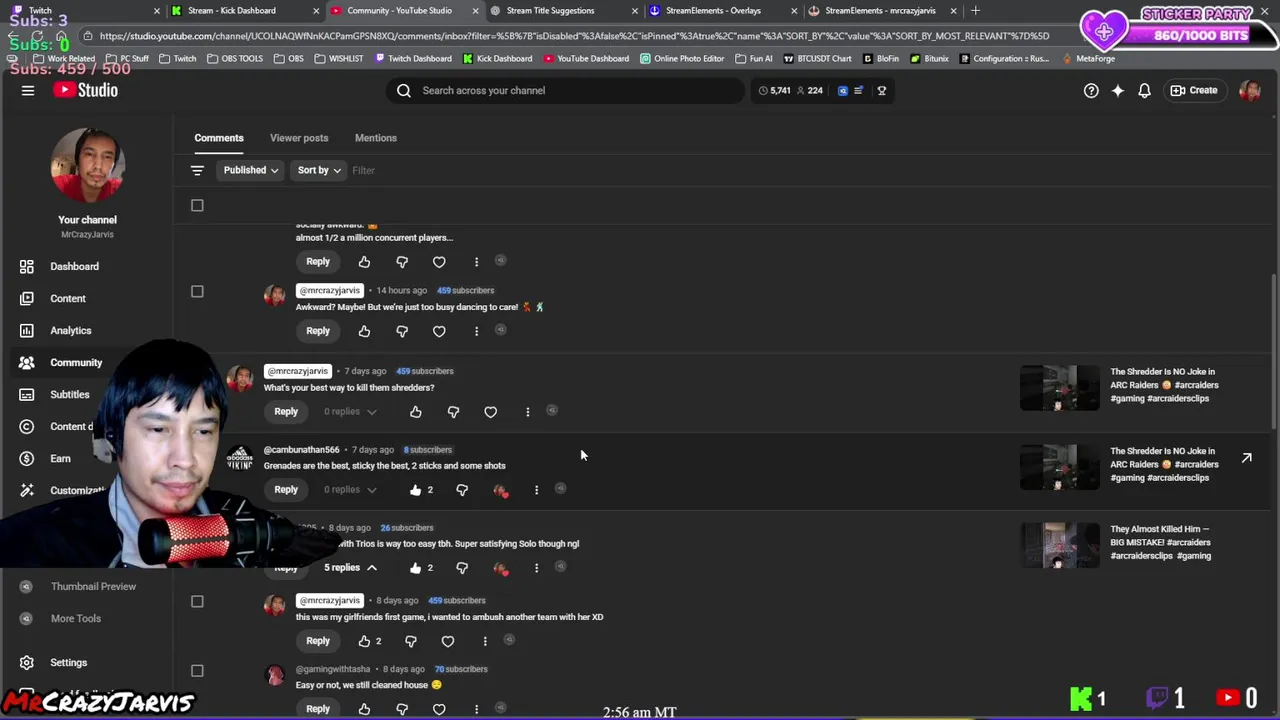Switch to Stream - Kick Dashboard browser tab
The image size is (1280, 720).
232,10
